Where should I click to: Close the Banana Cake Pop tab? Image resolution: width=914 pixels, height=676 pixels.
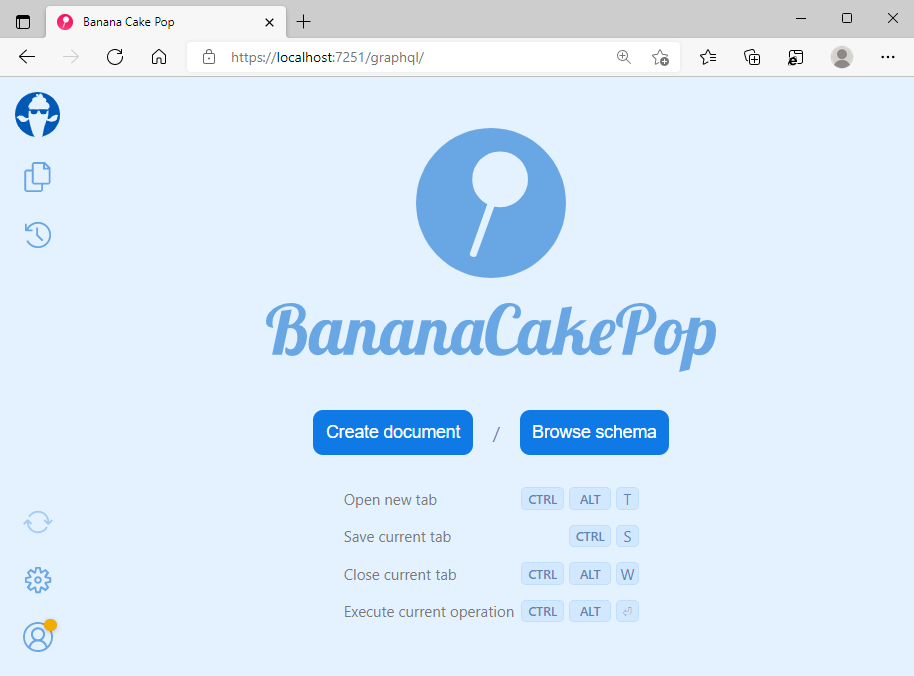tap(269, 22)
